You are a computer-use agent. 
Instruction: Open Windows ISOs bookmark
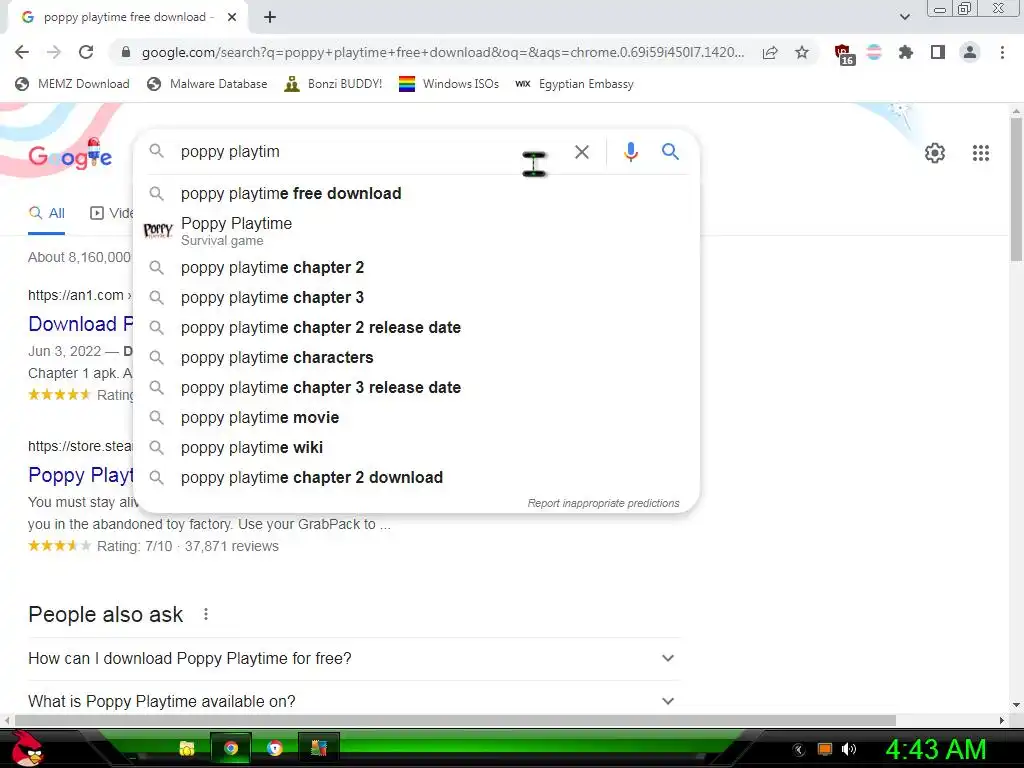(449, 84)
